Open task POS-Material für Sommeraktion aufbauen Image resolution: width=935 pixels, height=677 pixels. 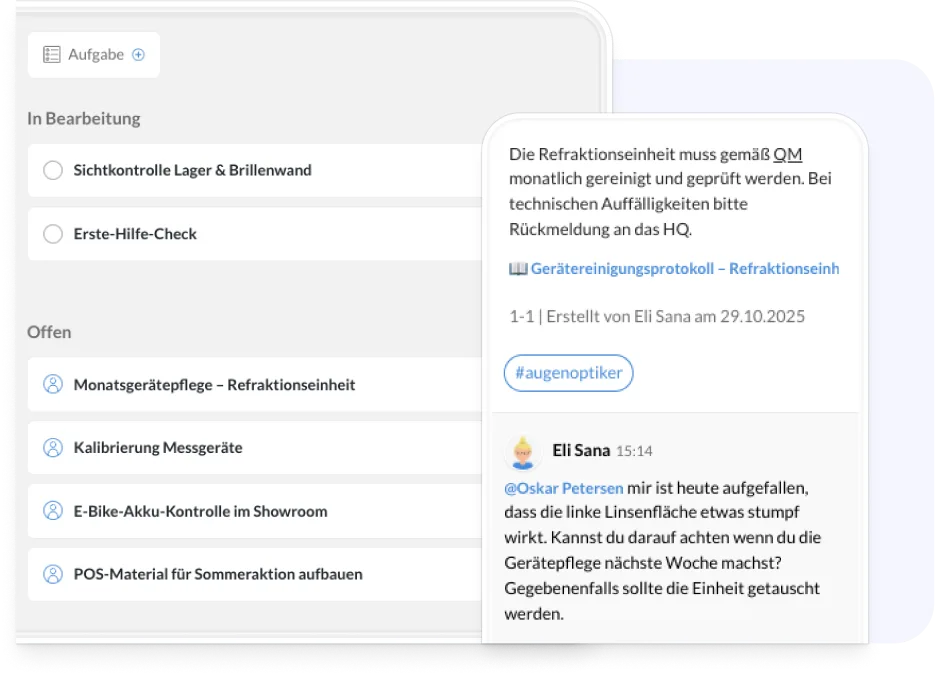pos(255,574)
